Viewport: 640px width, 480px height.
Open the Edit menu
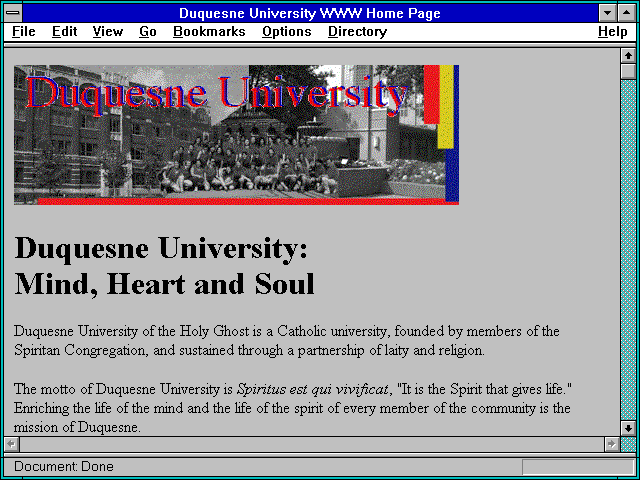pos(64,32)
